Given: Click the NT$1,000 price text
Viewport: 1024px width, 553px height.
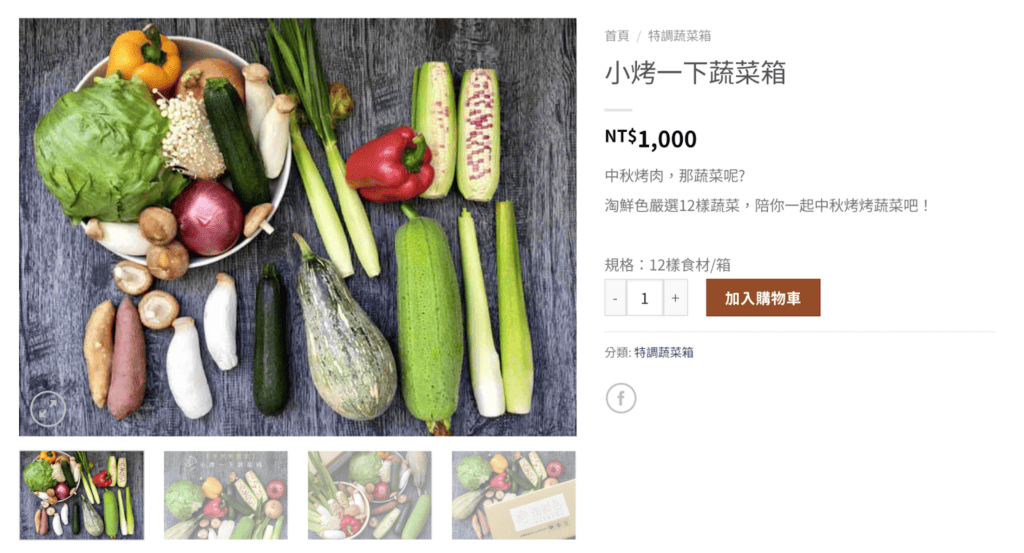Looking at the screenshot, I should tap(650, 138).
